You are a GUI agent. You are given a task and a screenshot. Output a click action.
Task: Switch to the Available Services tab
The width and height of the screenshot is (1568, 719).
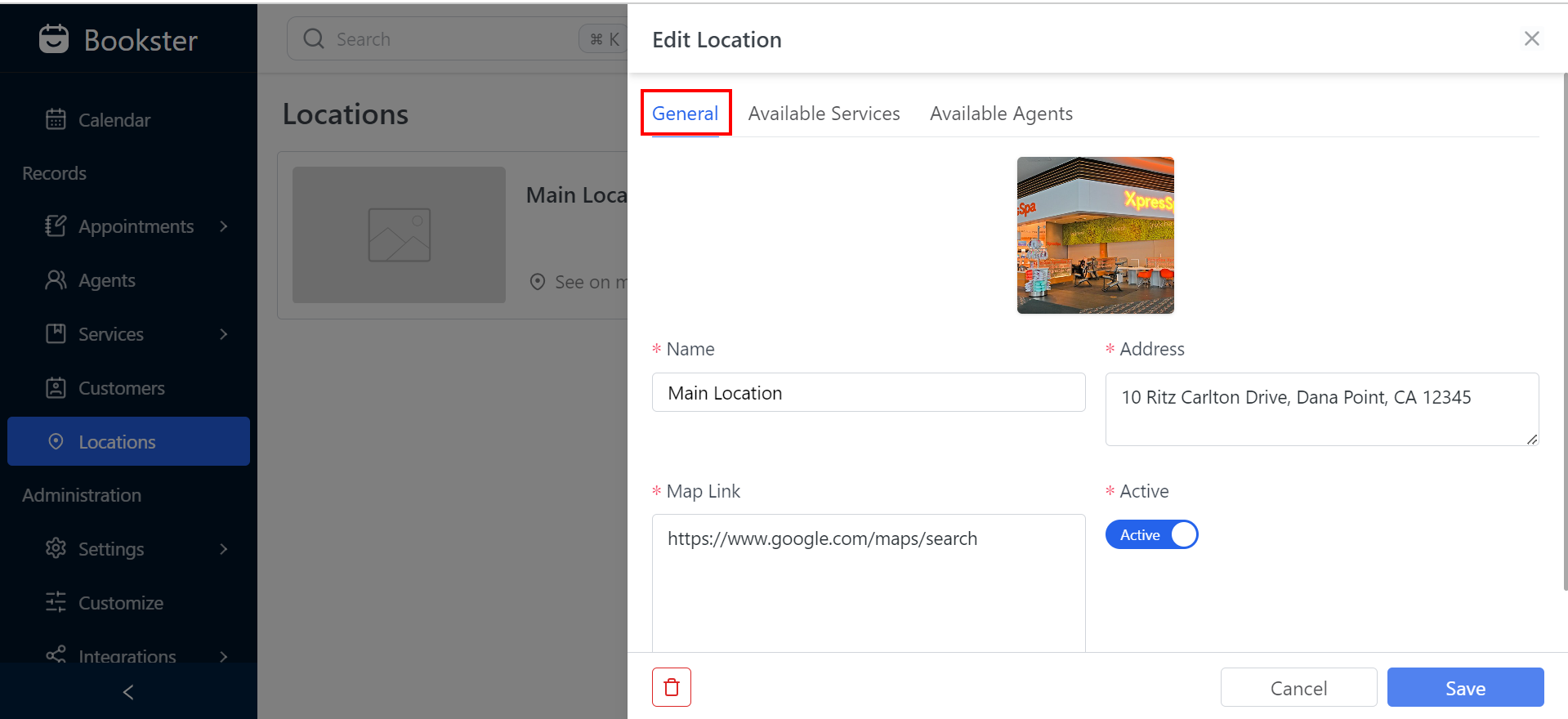(x=824, y=114)
